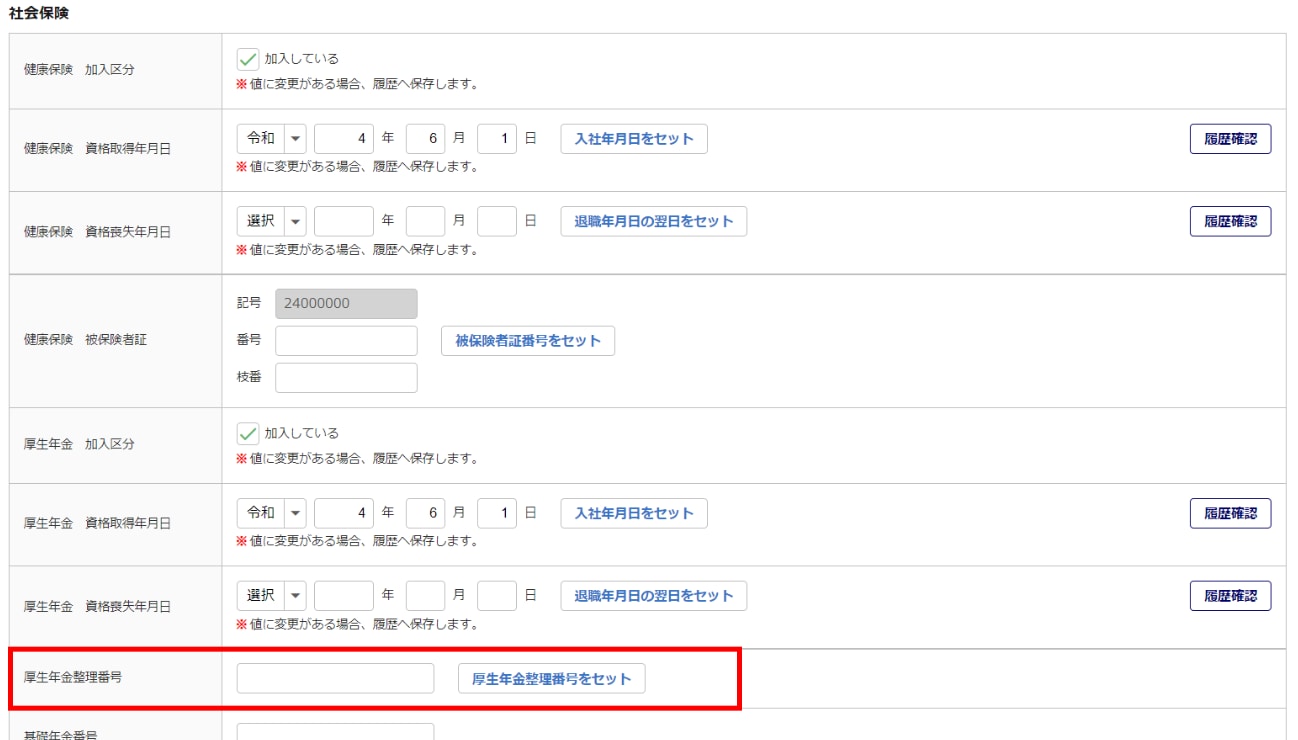Uncheck health insurance 加入している checkbox
Image resolution: width=1298 pixels, height=740 pixels.
point(247,59)
